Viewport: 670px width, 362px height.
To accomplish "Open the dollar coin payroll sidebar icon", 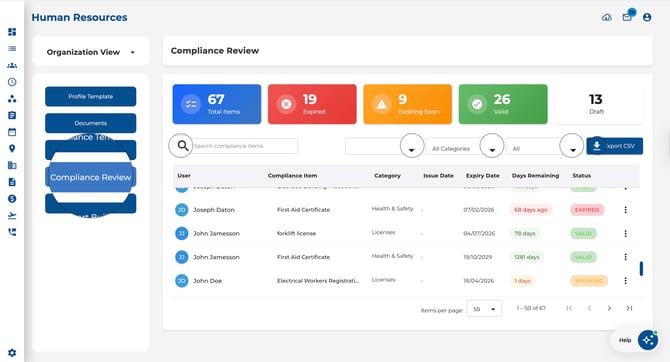I will 12,199.
